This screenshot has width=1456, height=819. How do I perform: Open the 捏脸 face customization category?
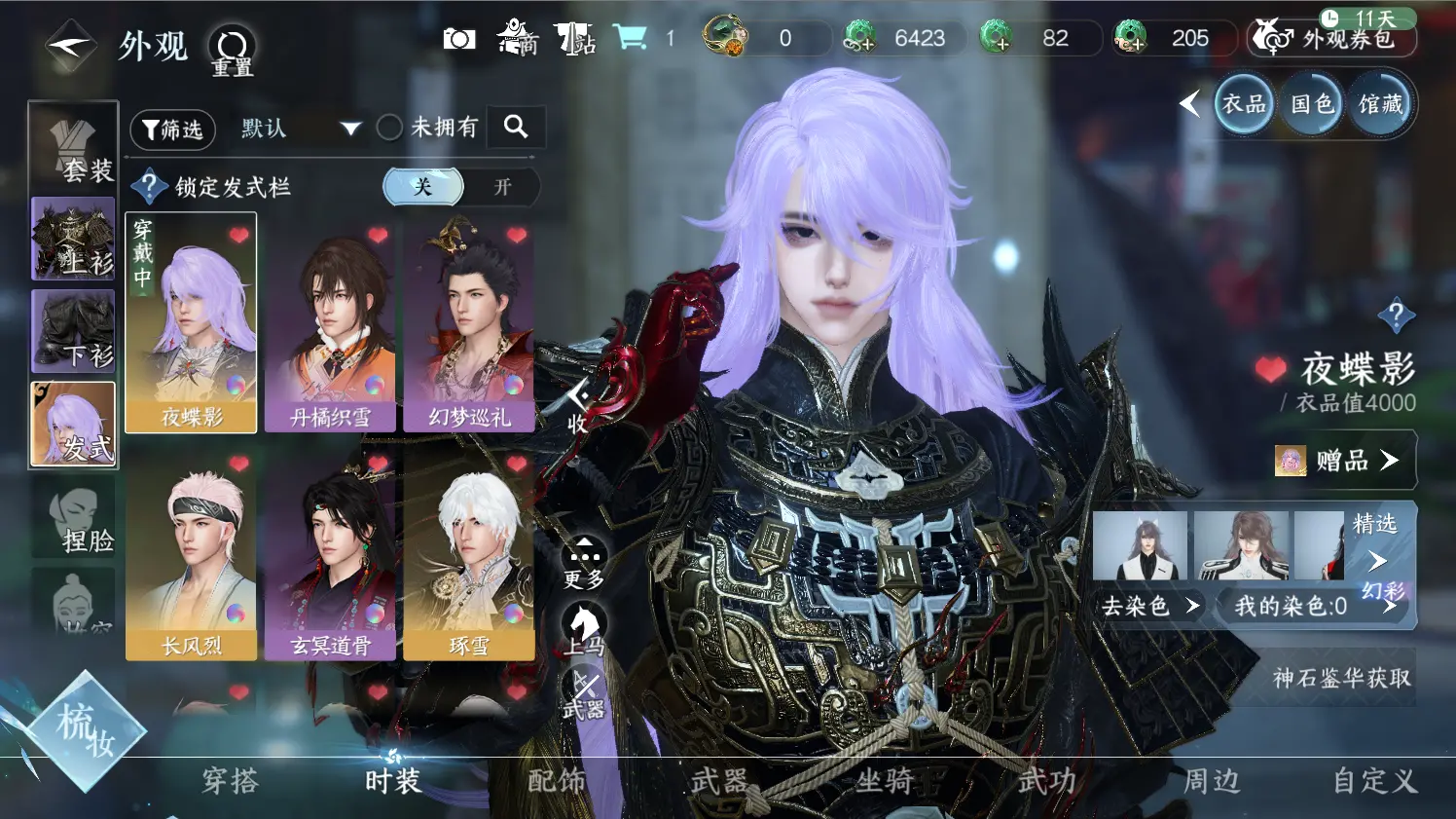74,516
